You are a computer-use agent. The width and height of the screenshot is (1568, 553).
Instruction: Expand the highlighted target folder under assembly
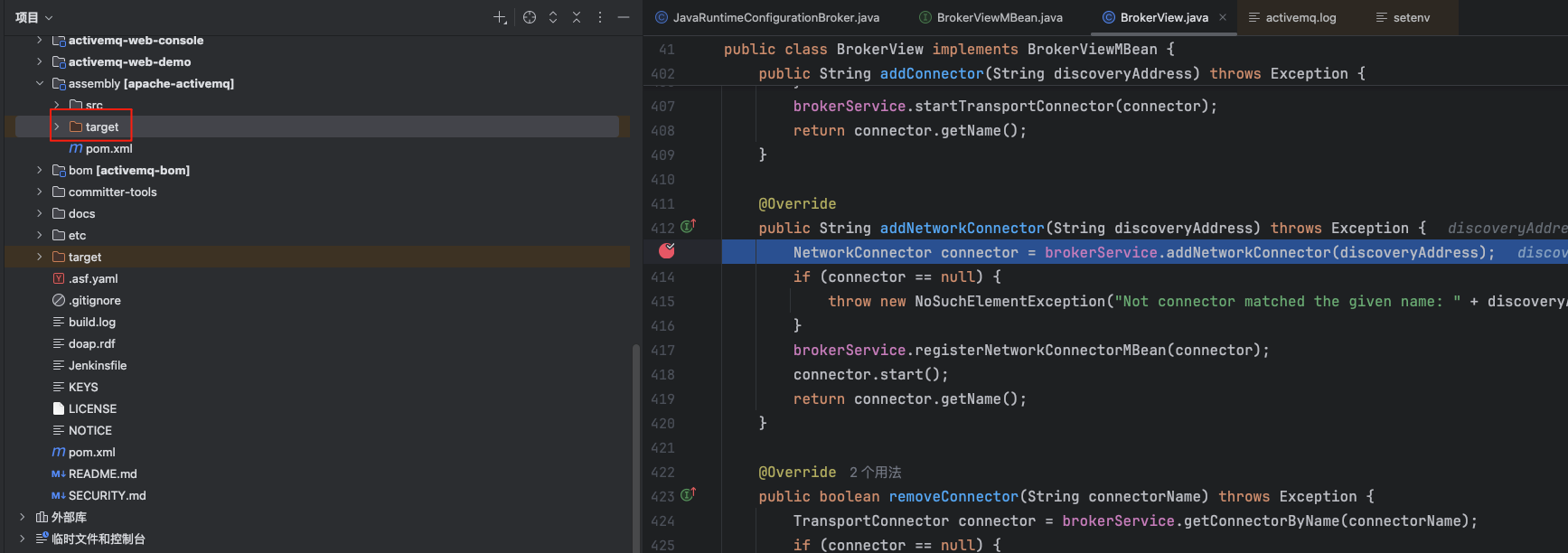57,127
